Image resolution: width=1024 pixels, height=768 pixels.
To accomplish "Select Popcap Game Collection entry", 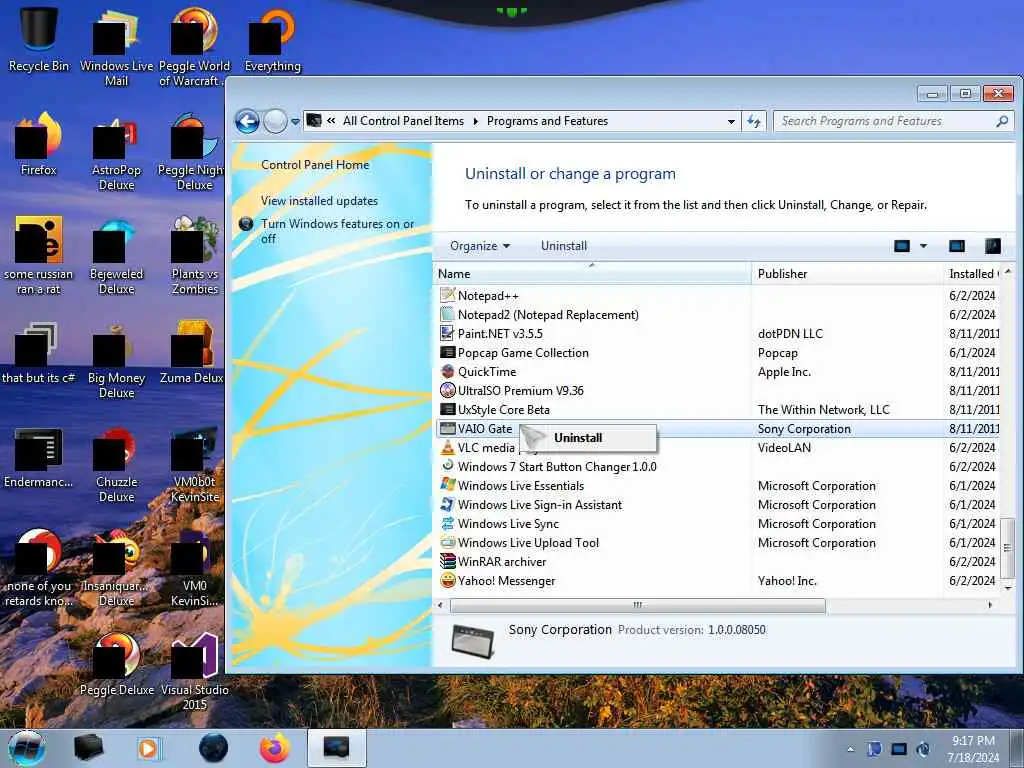I will [x=717, y=353].
